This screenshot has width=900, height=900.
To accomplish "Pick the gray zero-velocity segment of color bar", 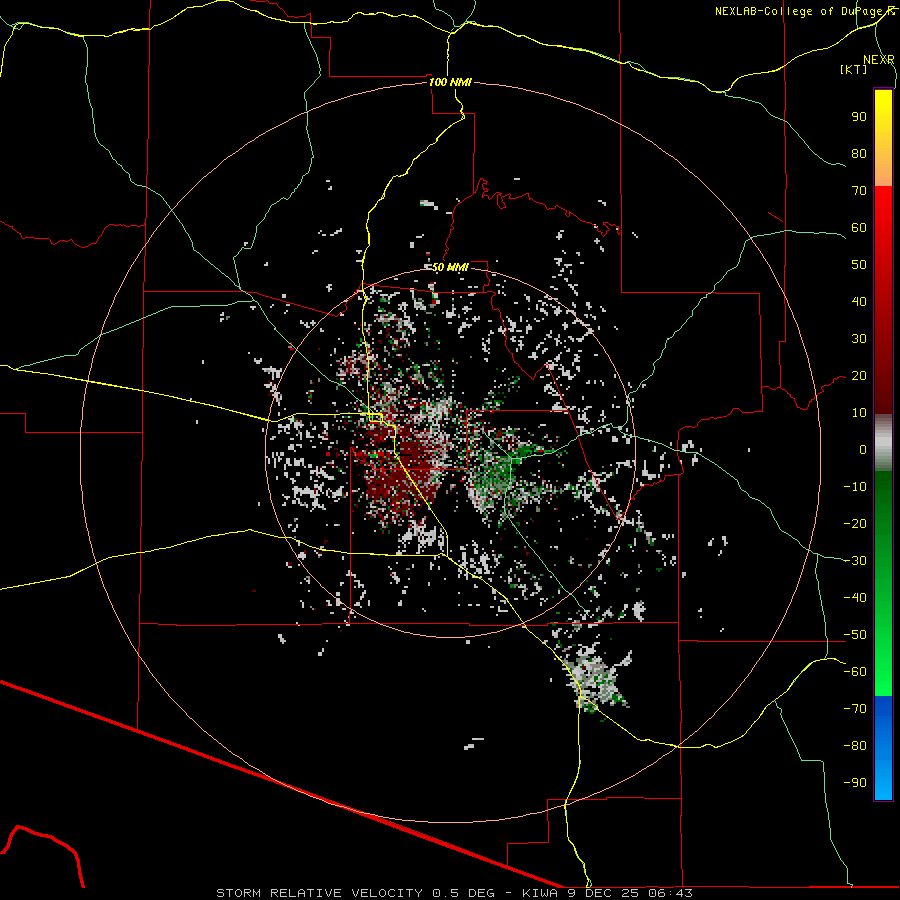I will coord(883,442).
